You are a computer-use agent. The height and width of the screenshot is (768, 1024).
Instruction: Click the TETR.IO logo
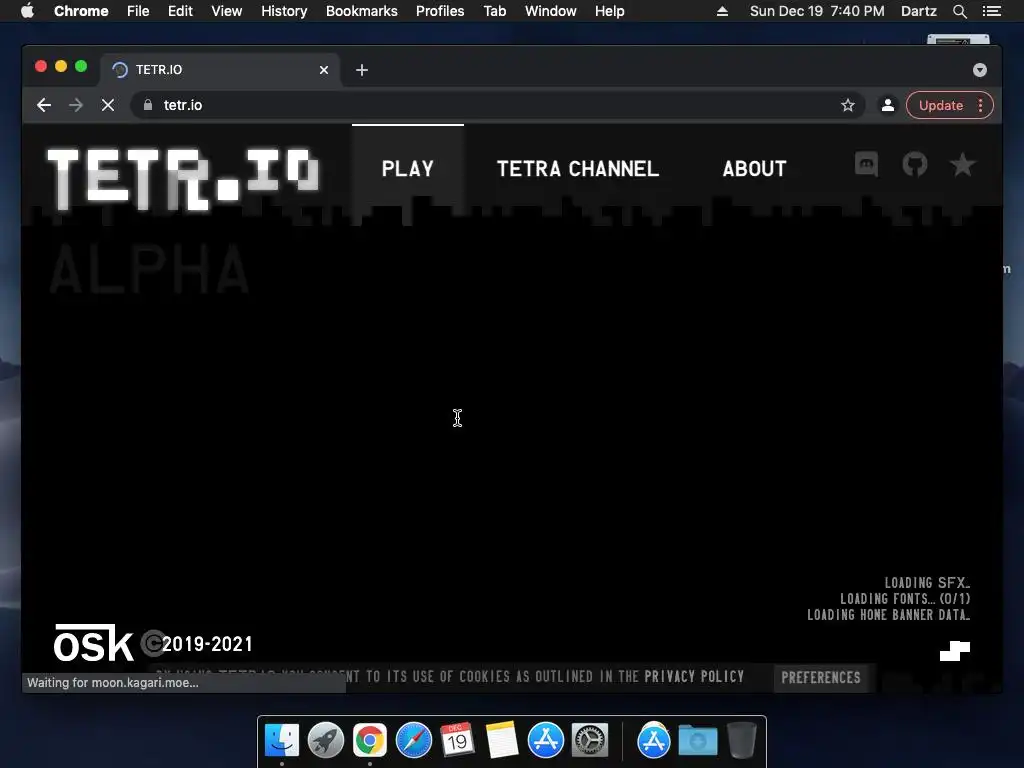click(184, 178)
